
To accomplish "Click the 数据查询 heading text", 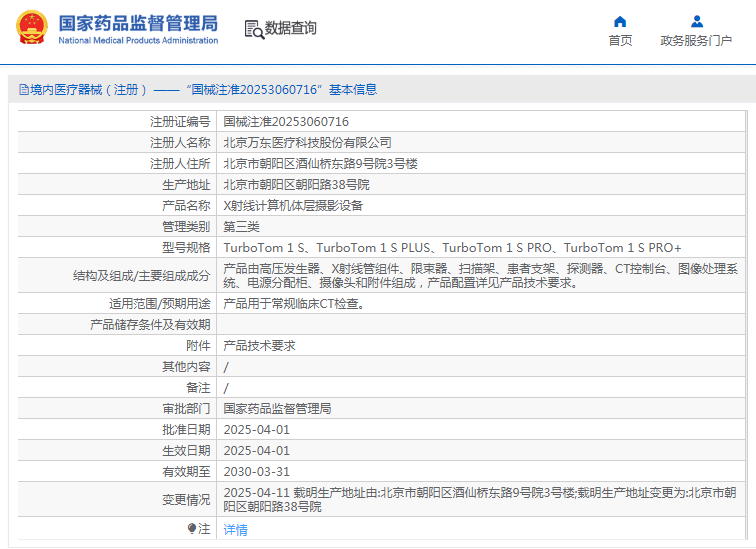I will tap(291, 28).
